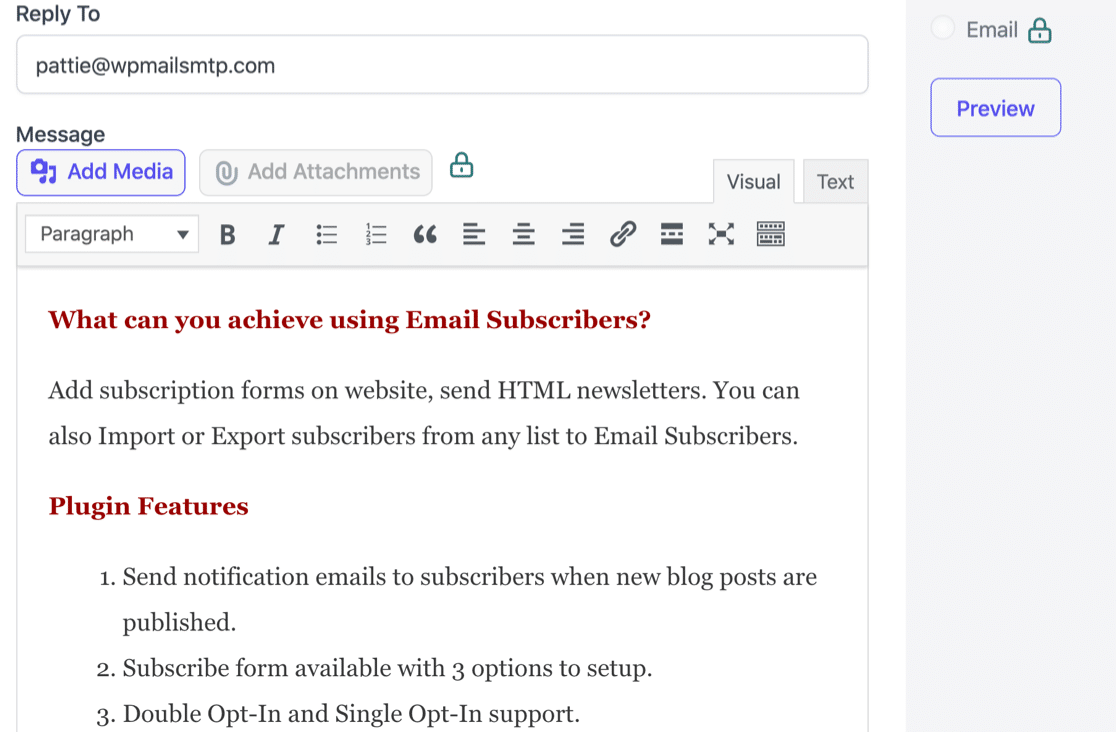
Task: Open the Add Media dialog
Action: coord(100,172)
